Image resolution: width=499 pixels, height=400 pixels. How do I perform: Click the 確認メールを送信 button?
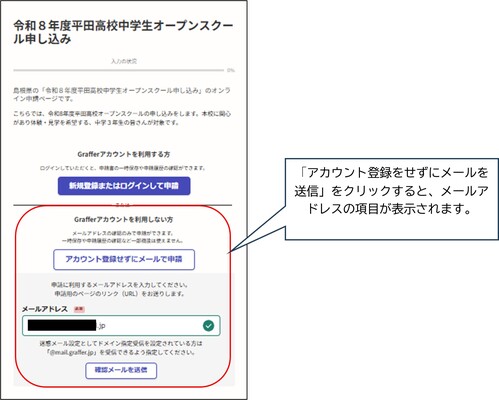[x=121, y=370]
